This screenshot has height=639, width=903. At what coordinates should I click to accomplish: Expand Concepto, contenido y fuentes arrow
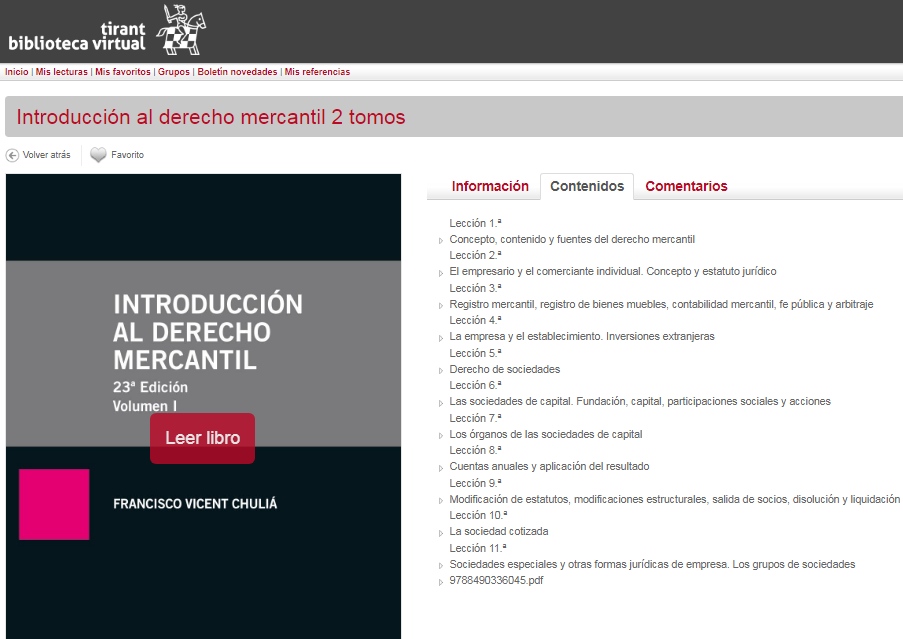pos(441,241)
